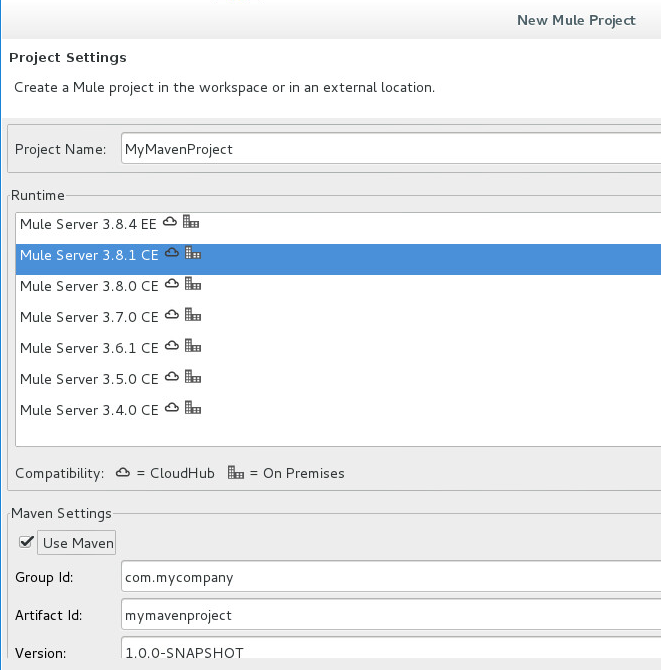Viewport: 661px width, 670px height.
Task: Click cloud icon beside Mule Server 3.4.0 CE
Action: (172, 407)
